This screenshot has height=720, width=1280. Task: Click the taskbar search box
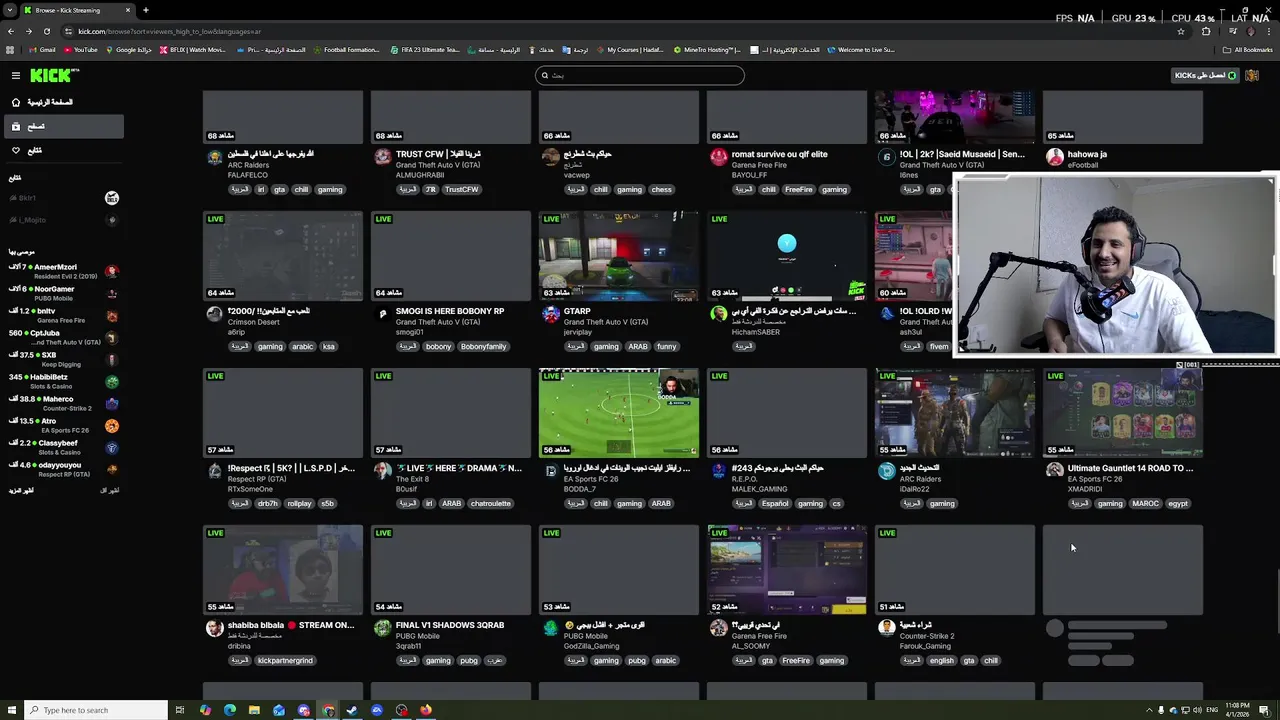pyautogui.click(x=96, y=710)
